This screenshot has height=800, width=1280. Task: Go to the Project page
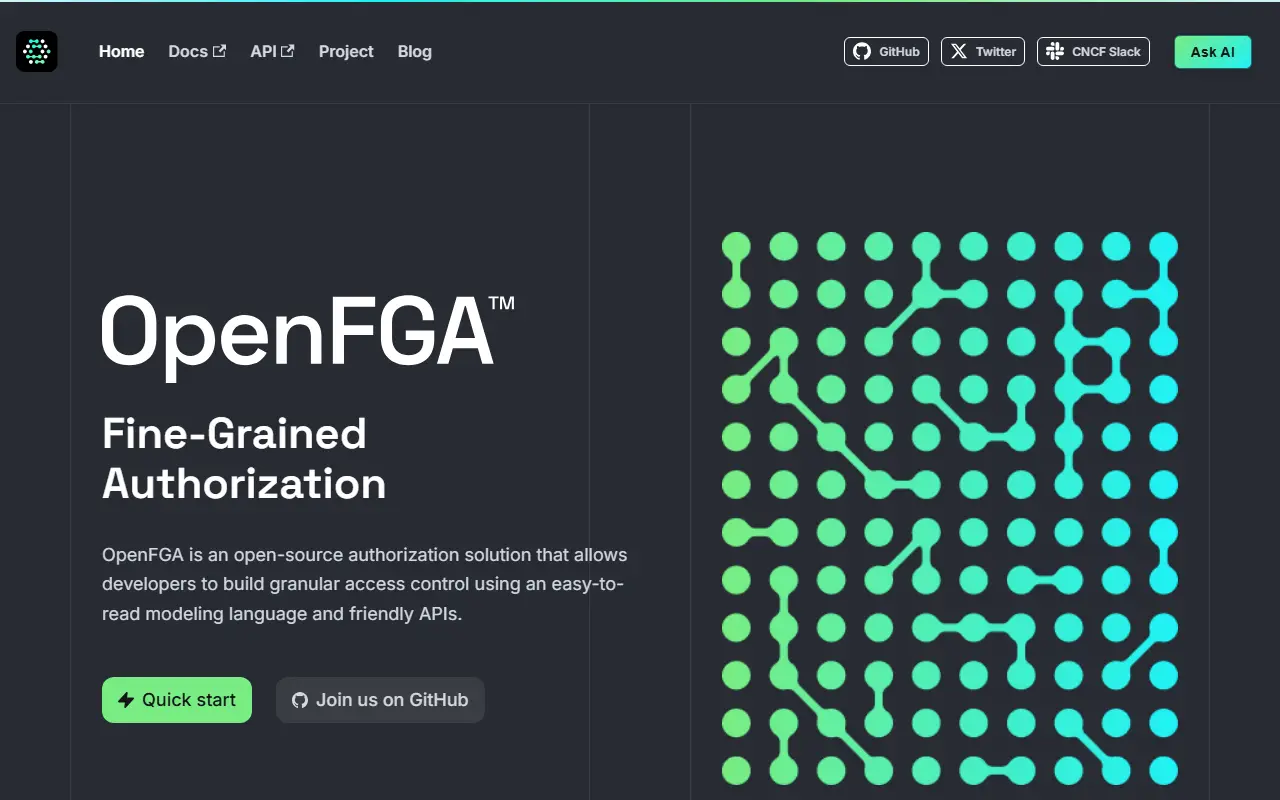point(346,51)
